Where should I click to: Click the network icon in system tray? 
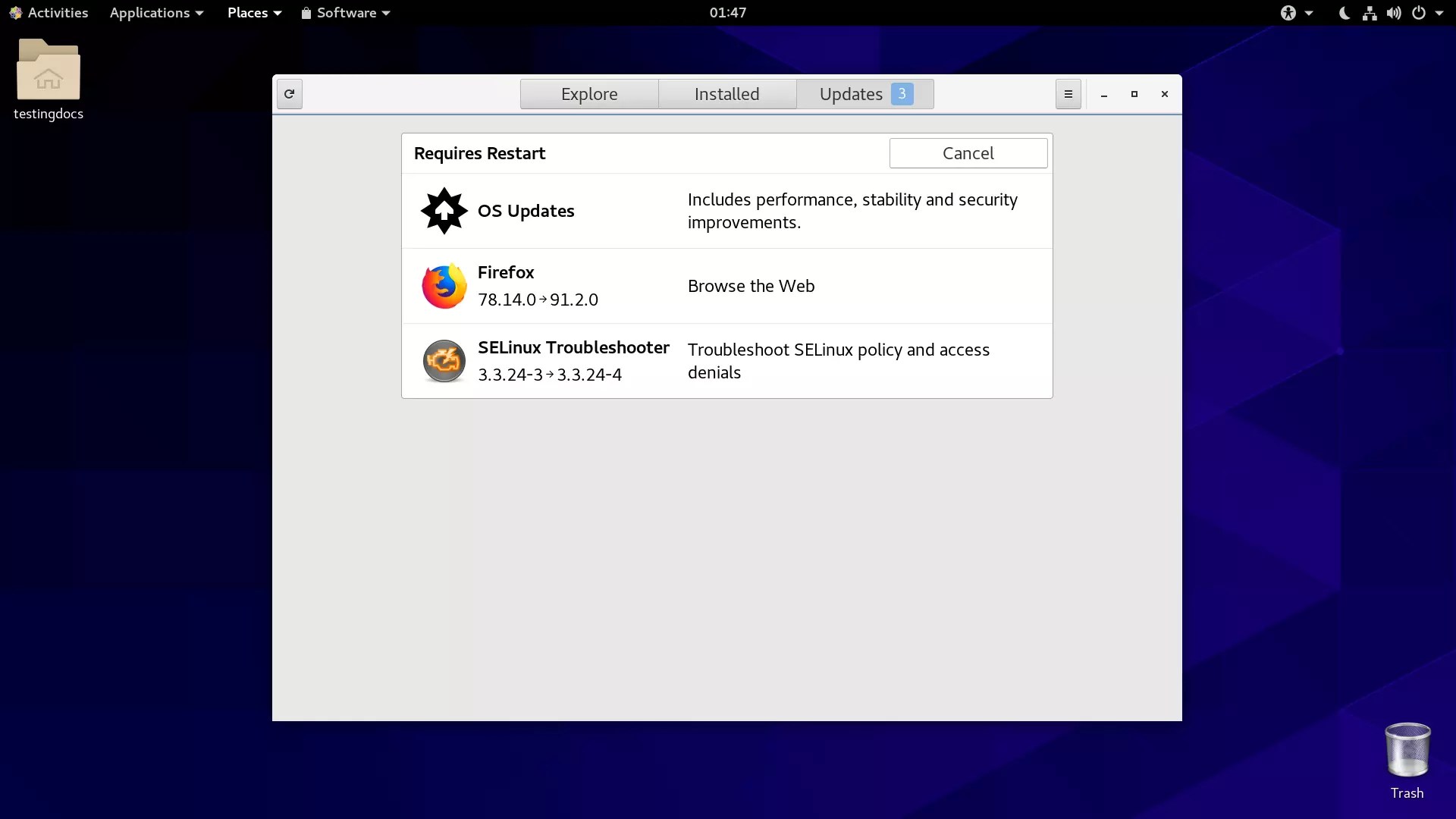pyautogui.click(x=1370, y=13)
